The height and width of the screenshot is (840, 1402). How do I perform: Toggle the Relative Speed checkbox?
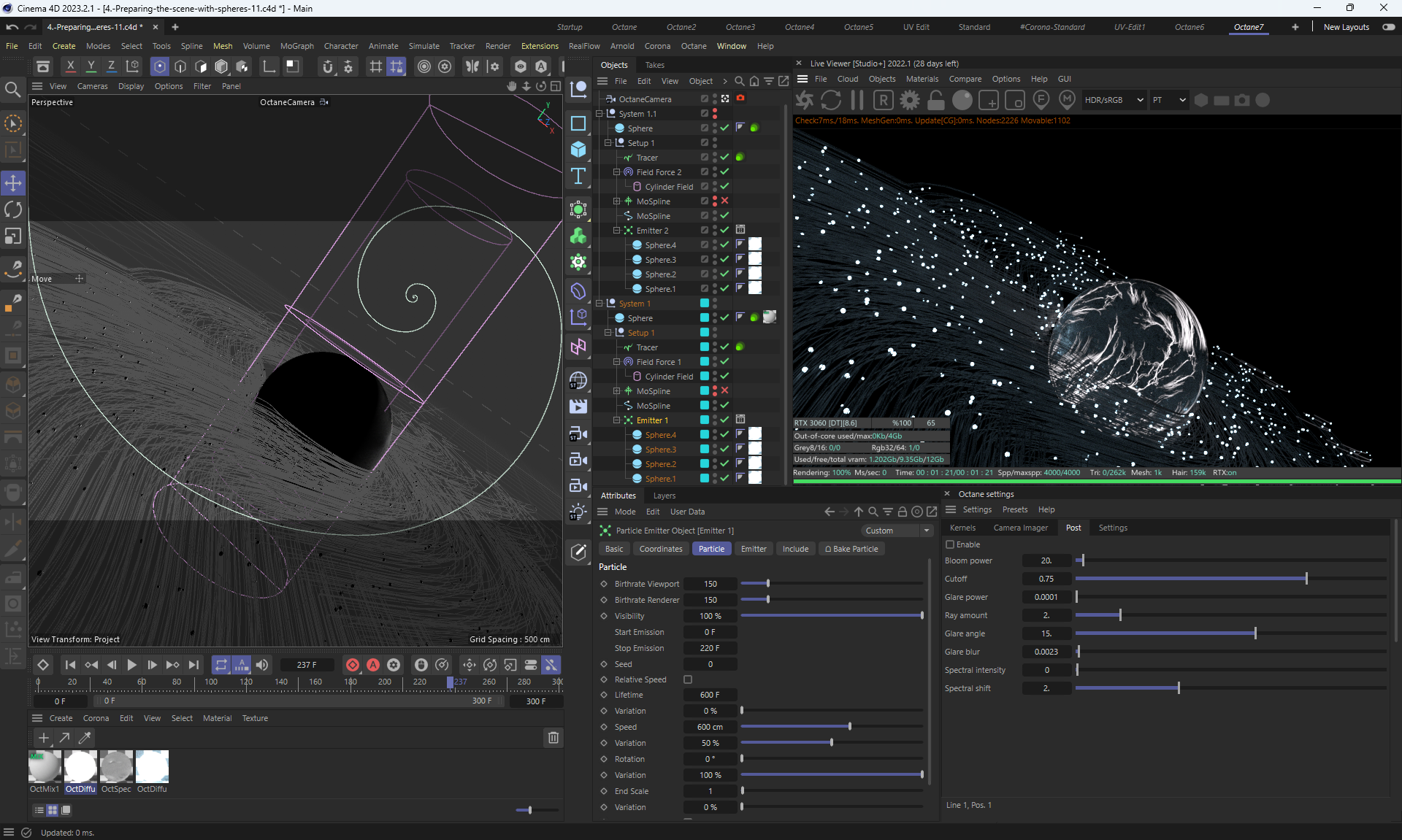point(688,679)
